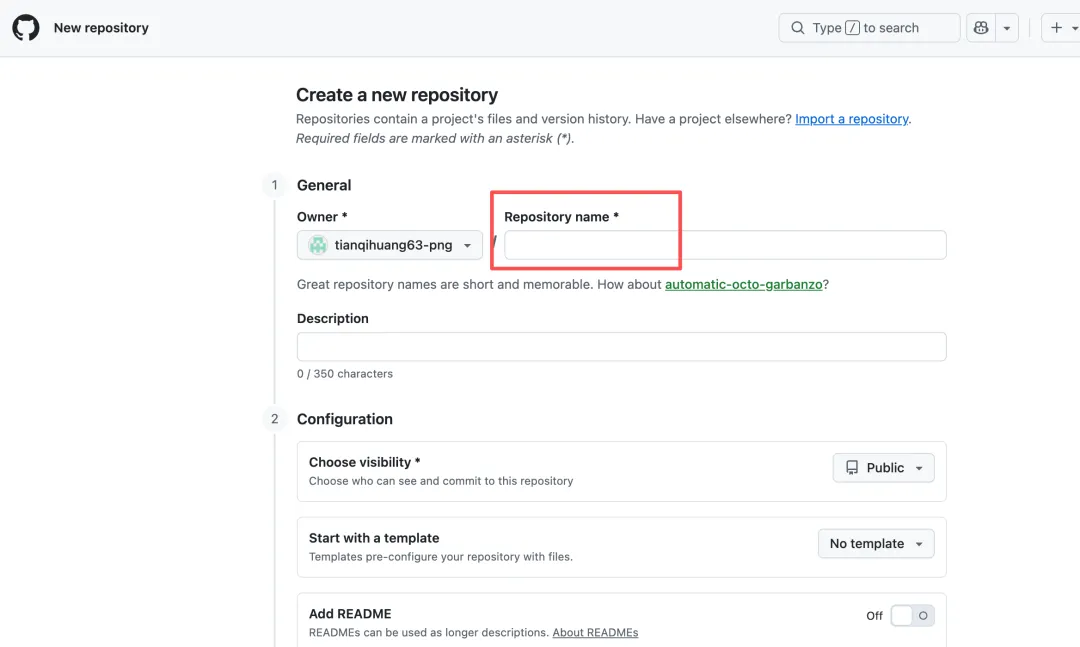Screen dimensions: 1080x647
Task: Click the General section heading
Action: 324,185
